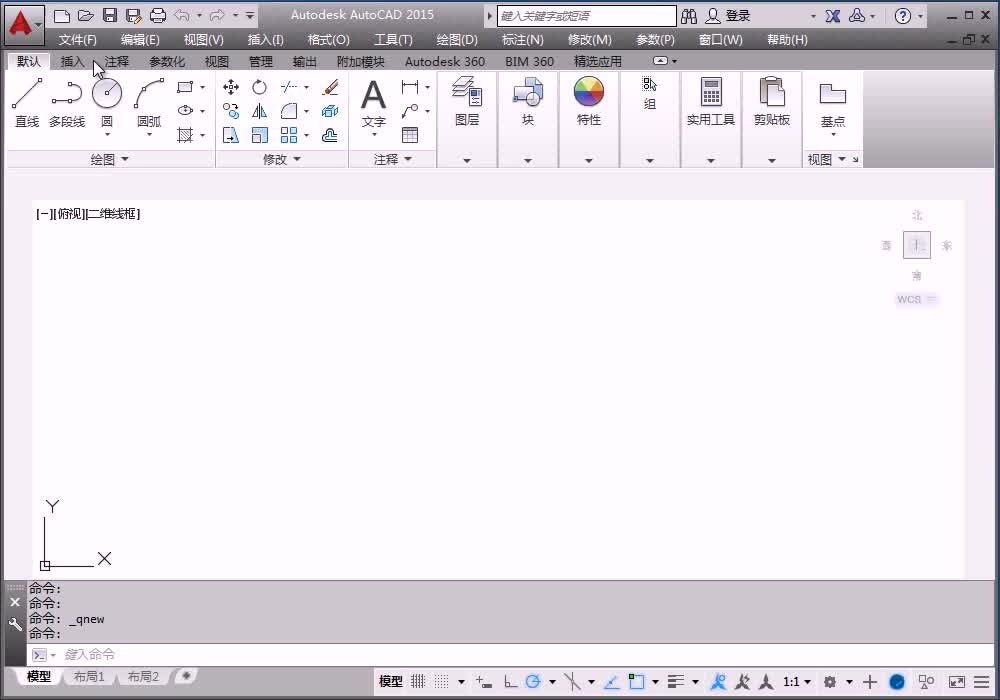This screenshot has width=1000, height=700.
Task: Select the Move tool in 修改 panel
Action: pos(231,87)
